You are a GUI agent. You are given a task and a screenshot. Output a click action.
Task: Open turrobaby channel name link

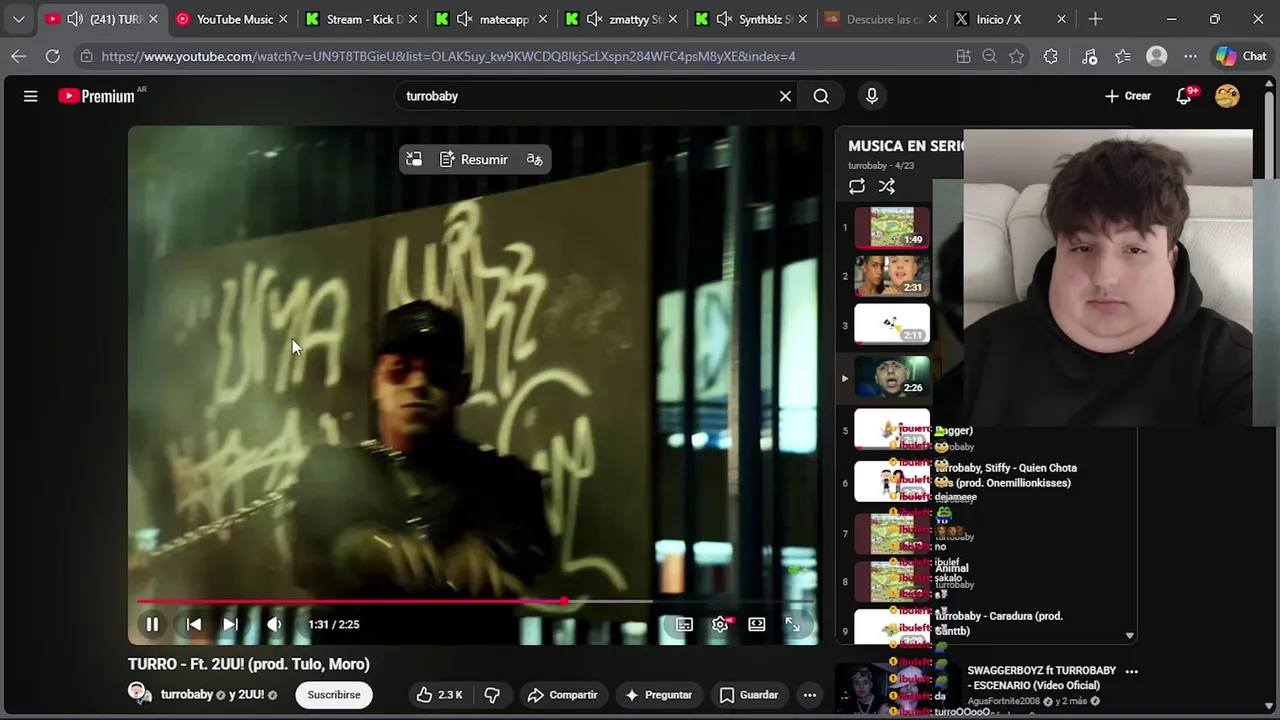click(x=187, y=694)
